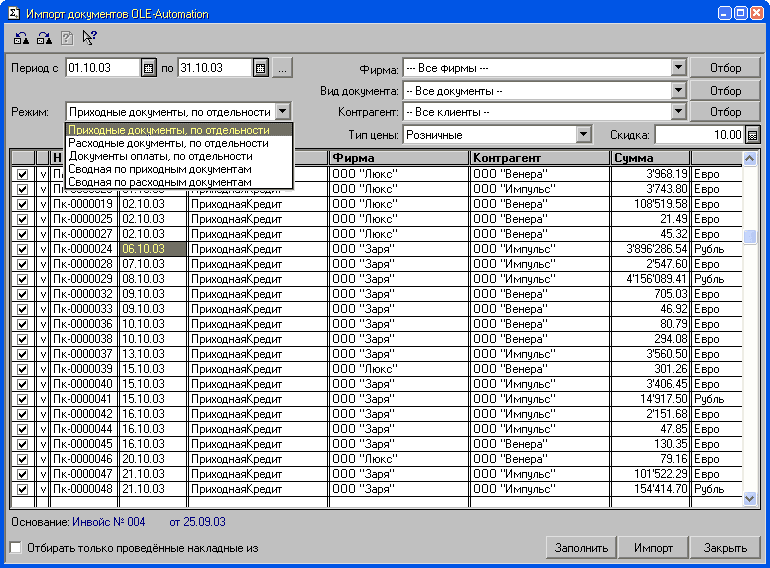Click the period selection ellipsis button
The image size is (770, 568).
pos(282,68)
